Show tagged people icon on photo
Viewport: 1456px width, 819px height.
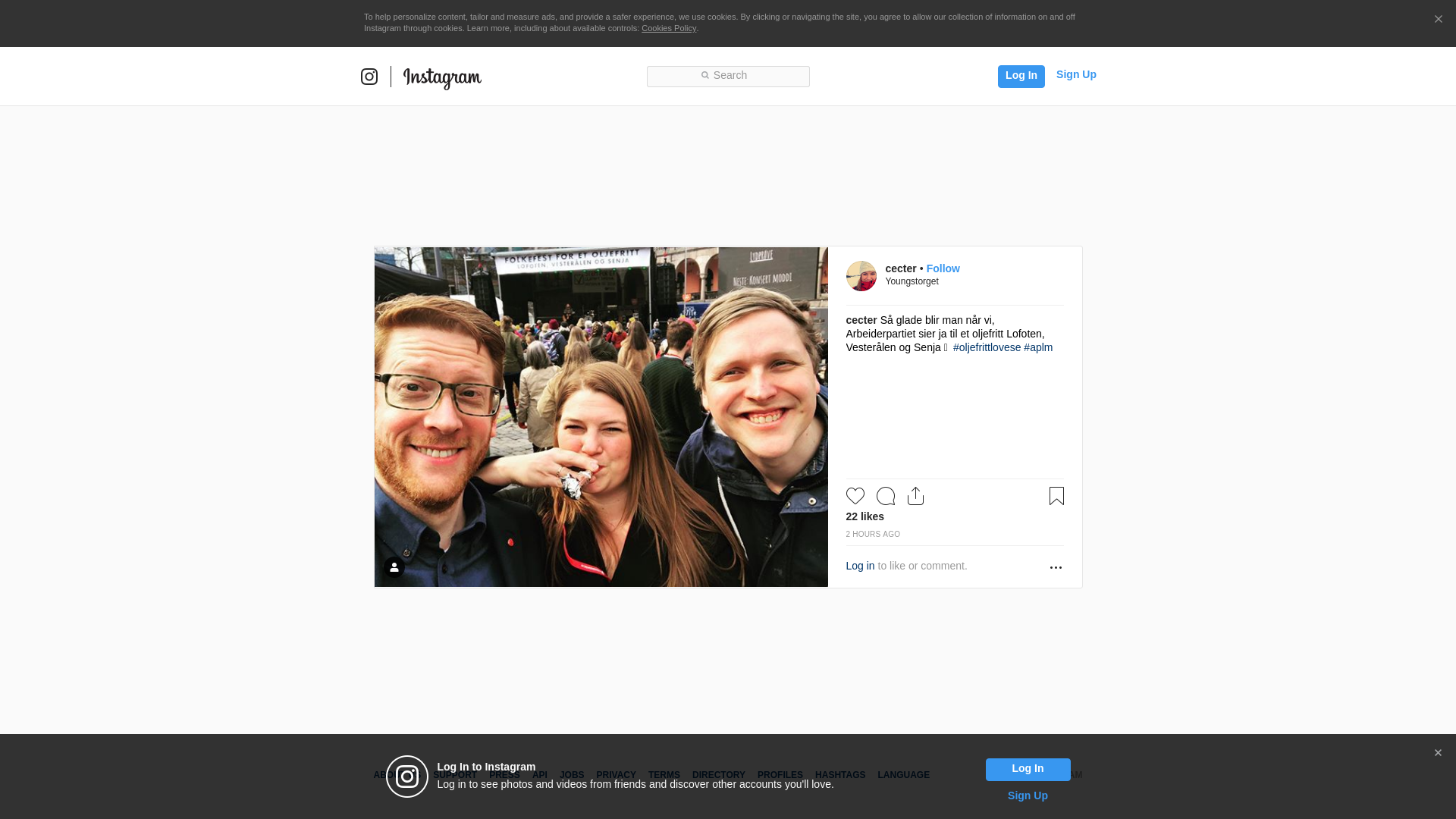(x=394, y=567)
